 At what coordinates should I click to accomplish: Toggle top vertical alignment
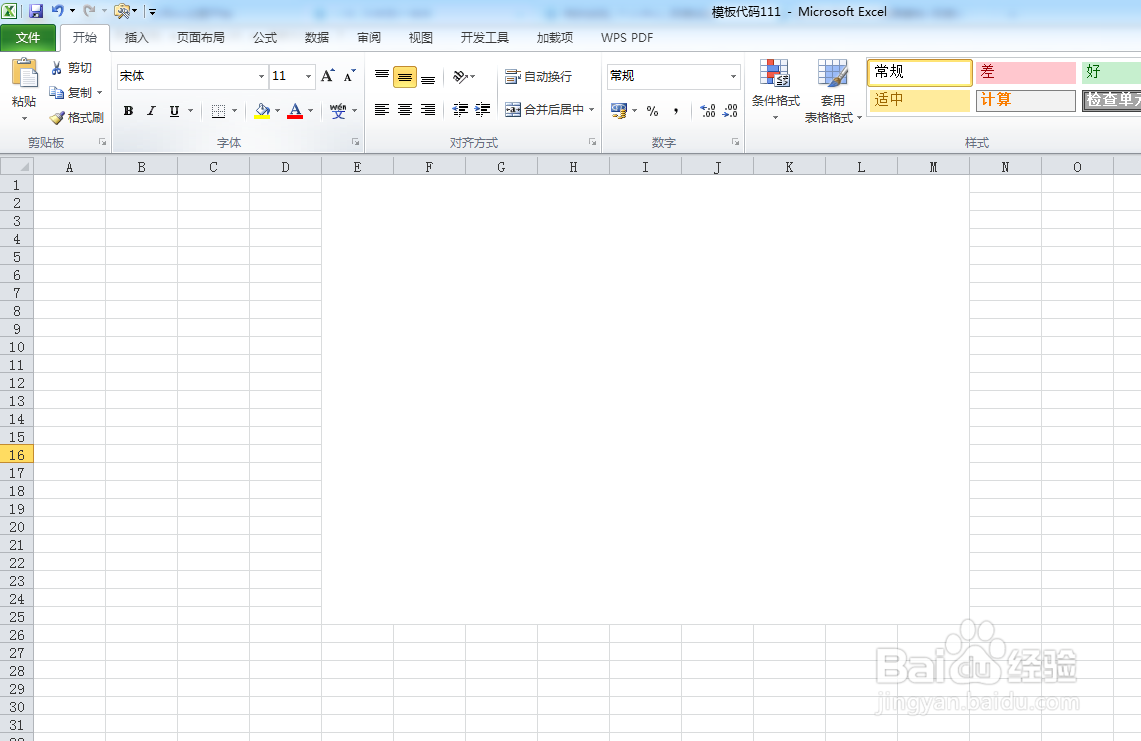pos(381,76)
